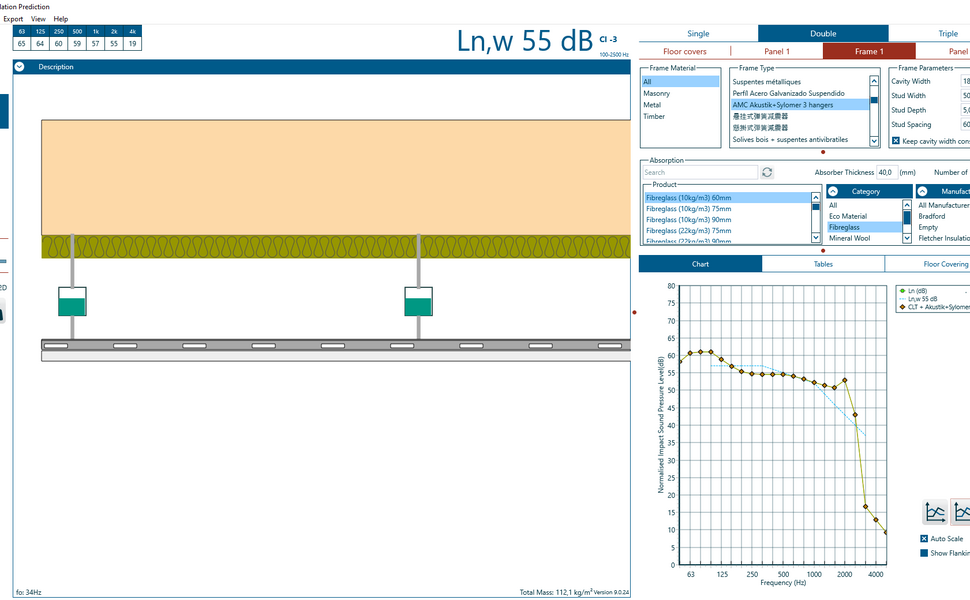Switch to the Tables tab
Image resolution: width=970 pixels, height=600 pixels.
[x=823, y=264]
